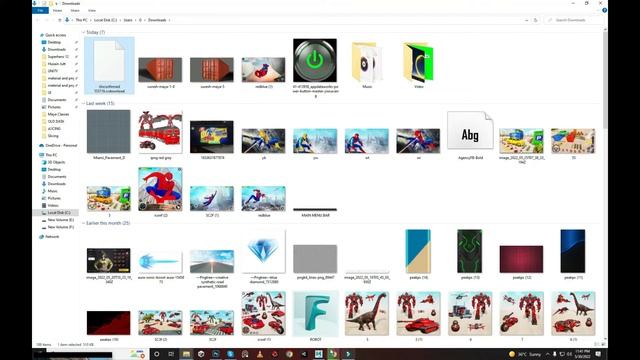Click Local Disk (C:) in address path

pos(105,20)
